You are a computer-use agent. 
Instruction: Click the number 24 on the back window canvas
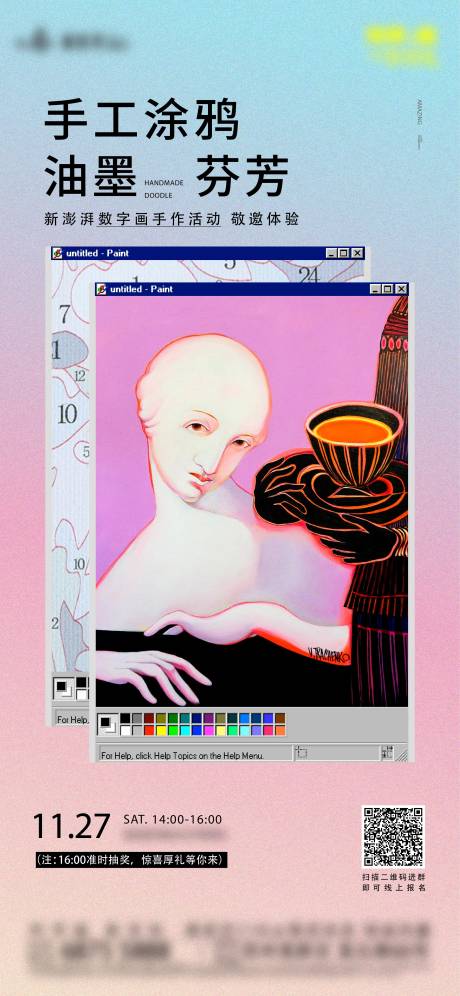(308, 275)
